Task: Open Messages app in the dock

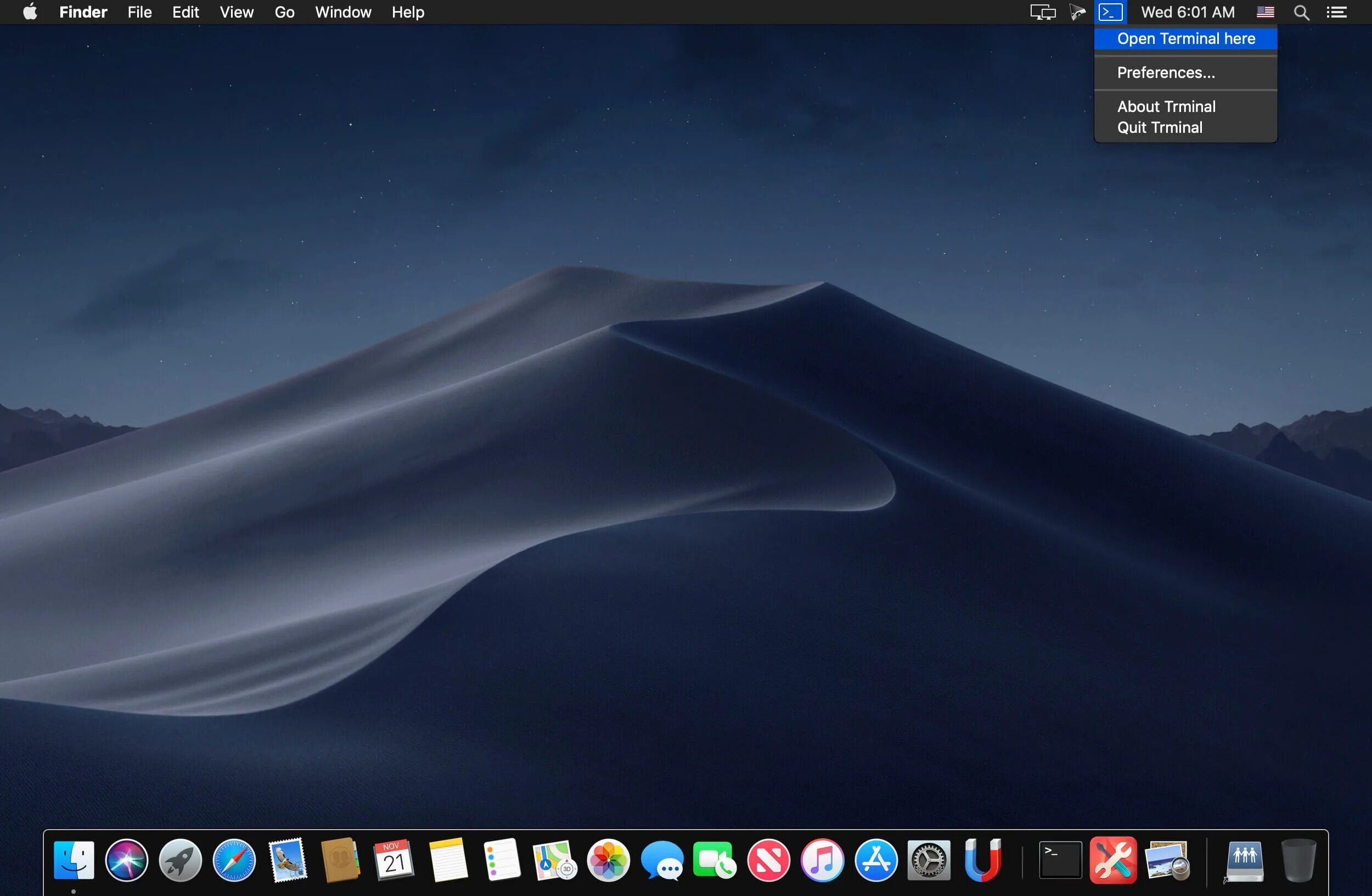Action: [662, 860]
